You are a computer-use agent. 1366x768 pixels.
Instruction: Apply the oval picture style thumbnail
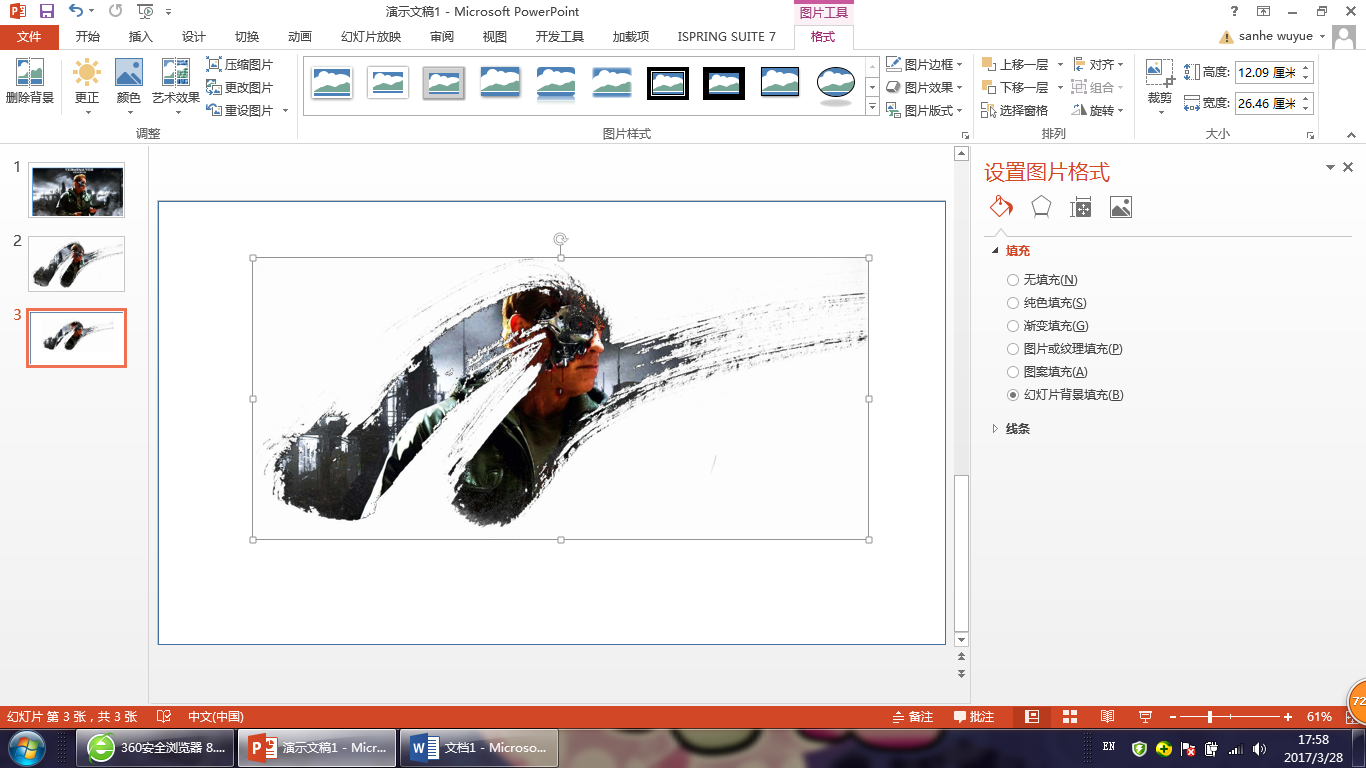pos(835,86)
